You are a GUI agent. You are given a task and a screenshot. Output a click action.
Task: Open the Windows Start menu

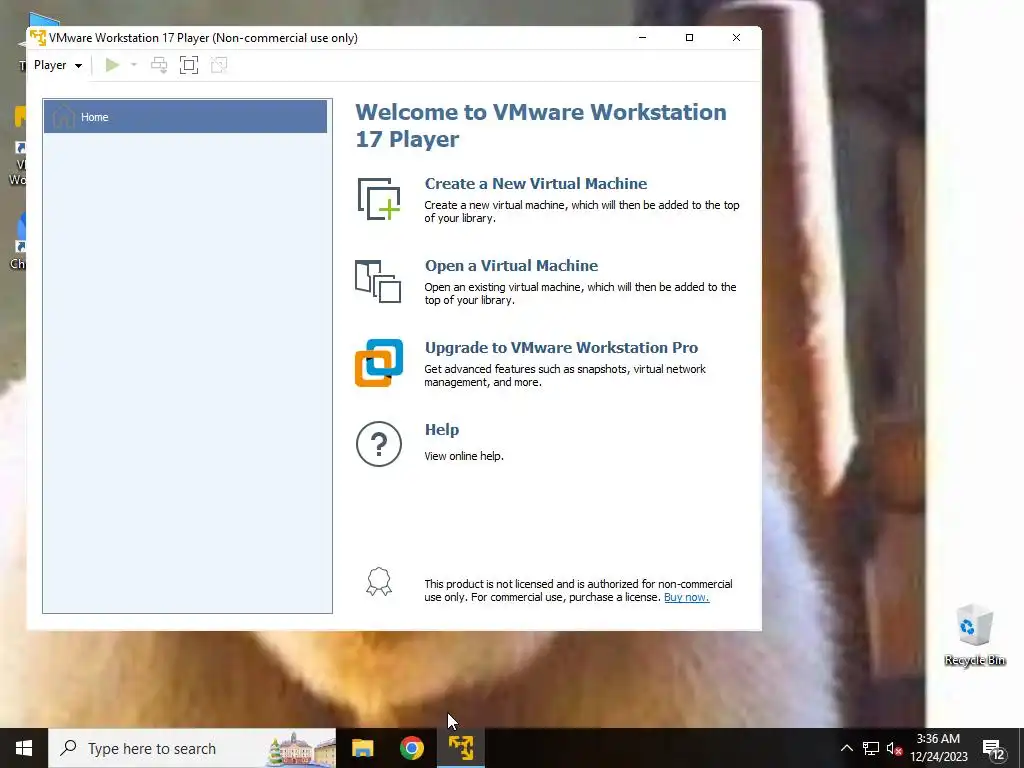point(24,748)
